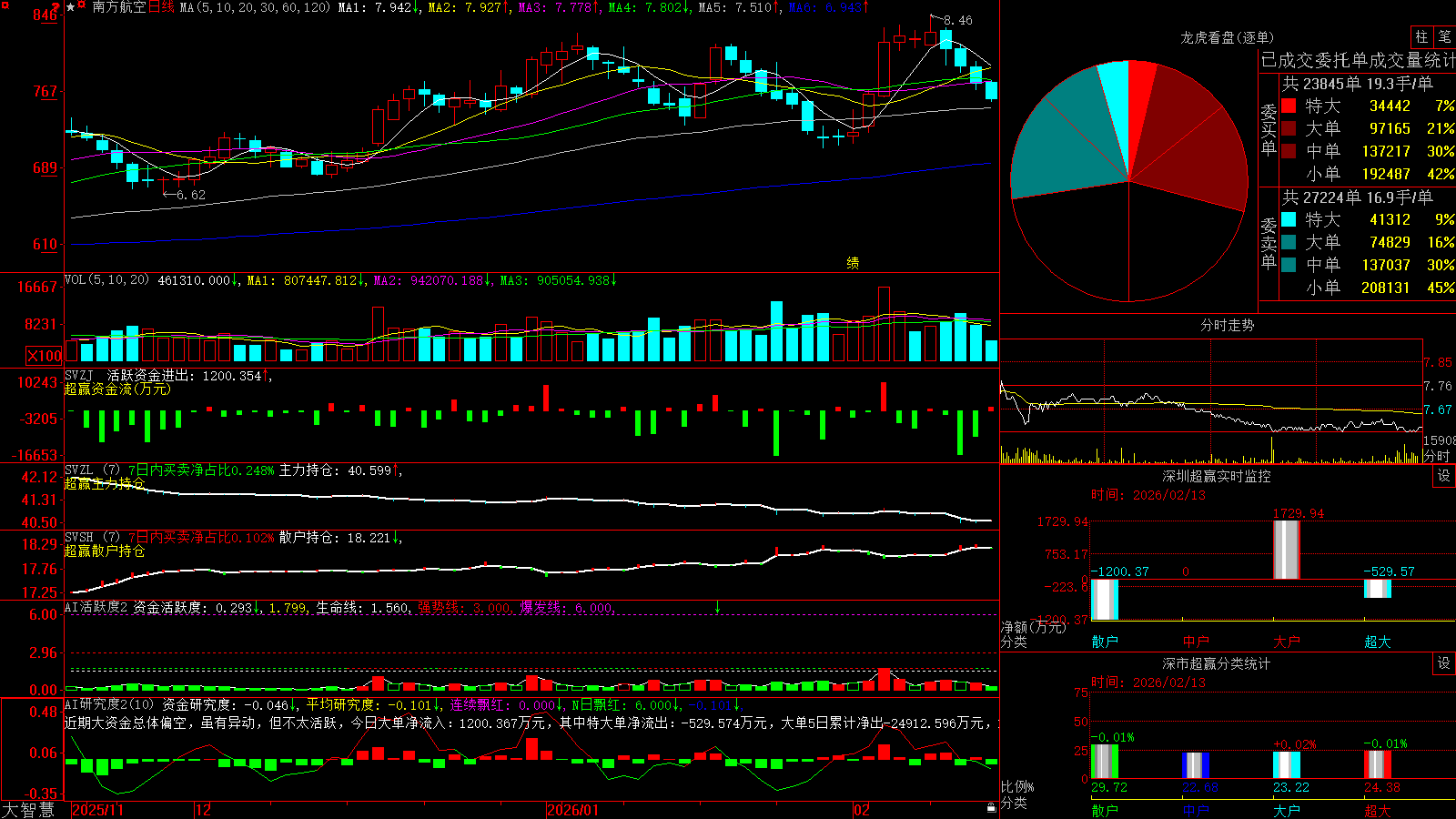
Task: Click the cyan 大户 23.22 bar in 分类统计
Action: pyautogui.click(x=1286, y=764)
